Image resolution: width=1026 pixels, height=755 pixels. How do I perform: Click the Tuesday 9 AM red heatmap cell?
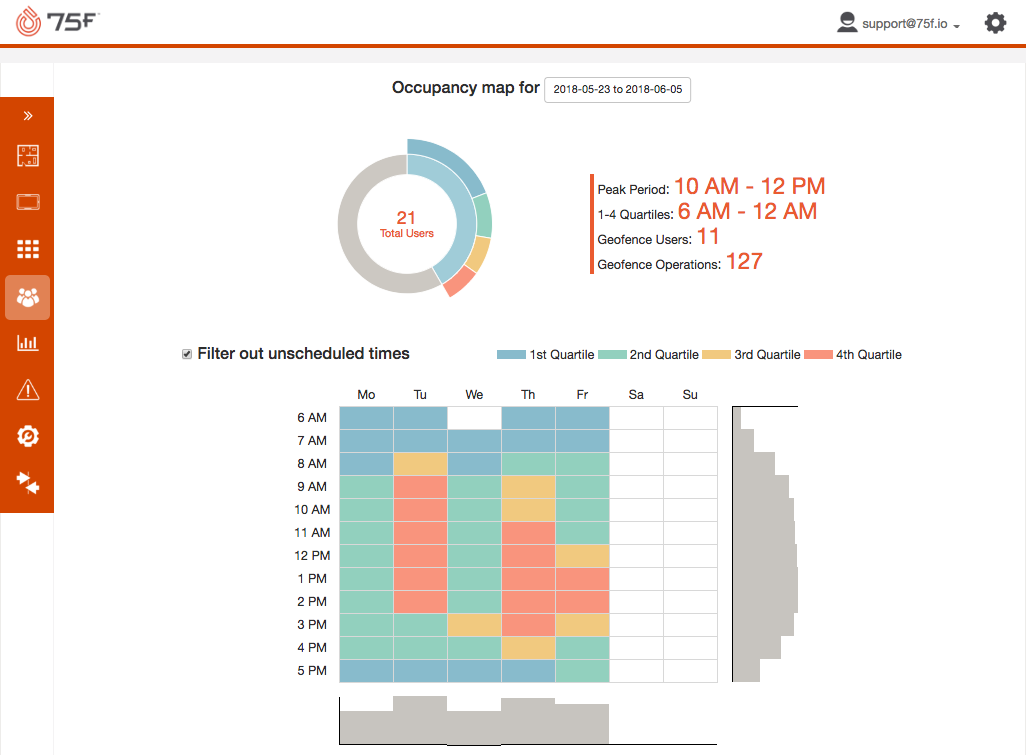pyautogui.click(x=420, y=487)
